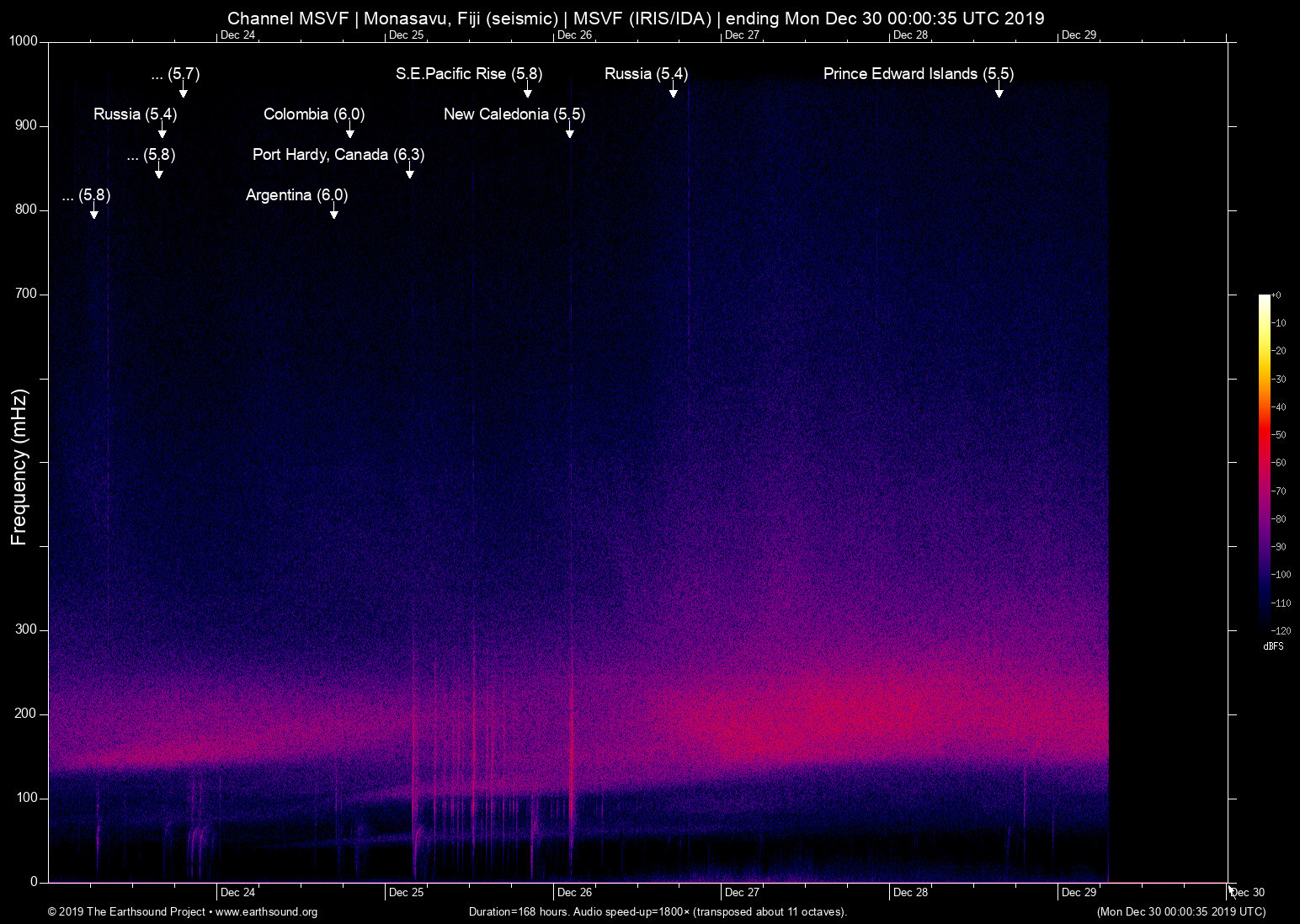This screenshot has width=1300, height=924.
Task: Select the '... (5.7)' earthquake label
Action: (x=175, y=74)
